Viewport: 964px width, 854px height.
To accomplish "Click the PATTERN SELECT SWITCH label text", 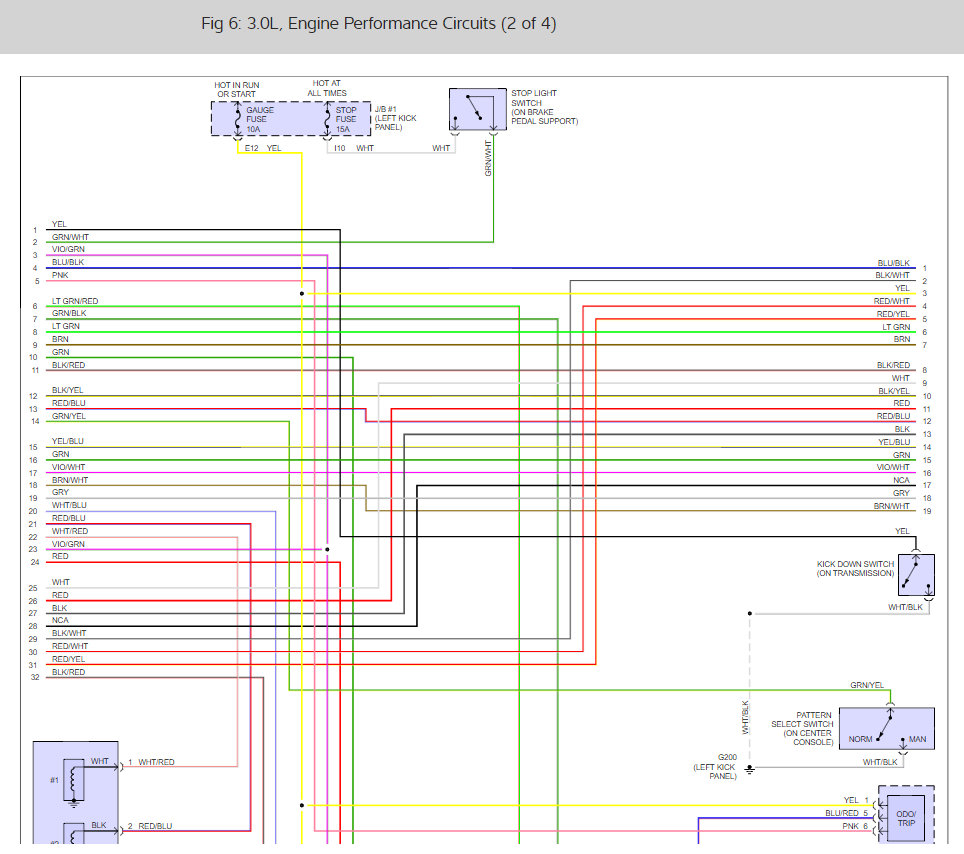I will [x=802, y=729].
